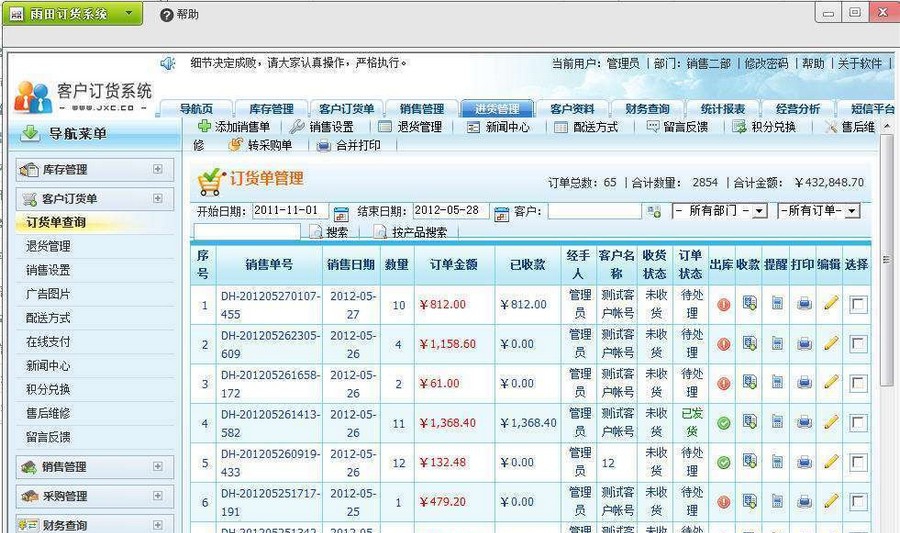
Task: Open 退货管理 in the toolbar
Action: coord(410,127)
